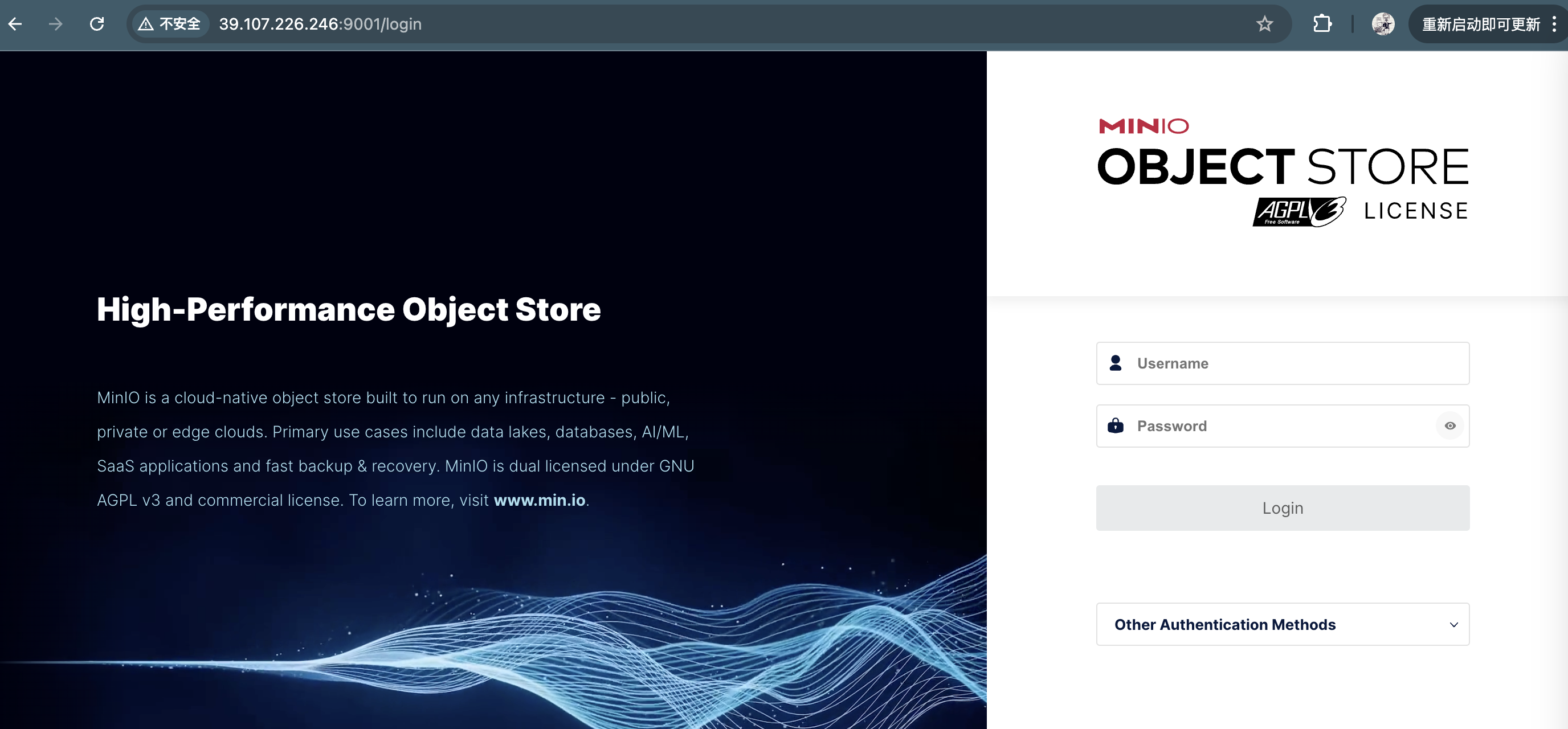
Task: Click the lock icon in Password field
Action: pos(1115,425)
